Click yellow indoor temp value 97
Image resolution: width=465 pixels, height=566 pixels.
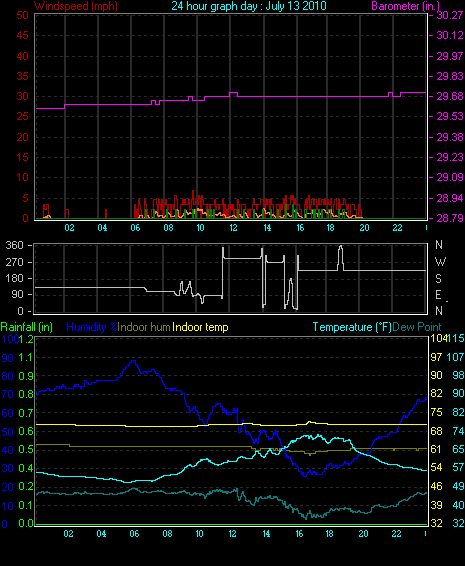pos(436,357)
